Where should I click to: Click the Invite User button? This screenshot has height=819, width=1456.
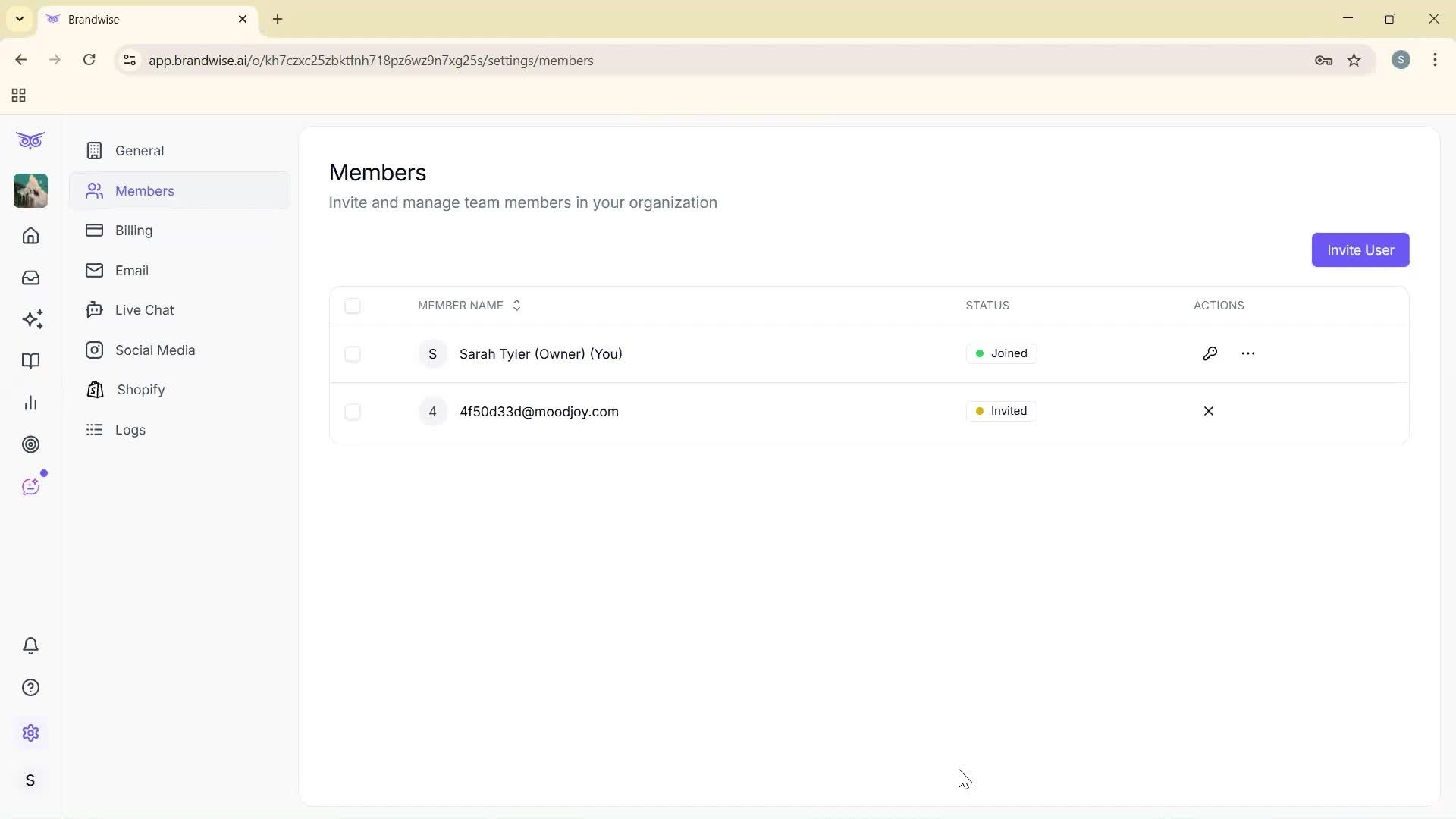click(1360, 249)
